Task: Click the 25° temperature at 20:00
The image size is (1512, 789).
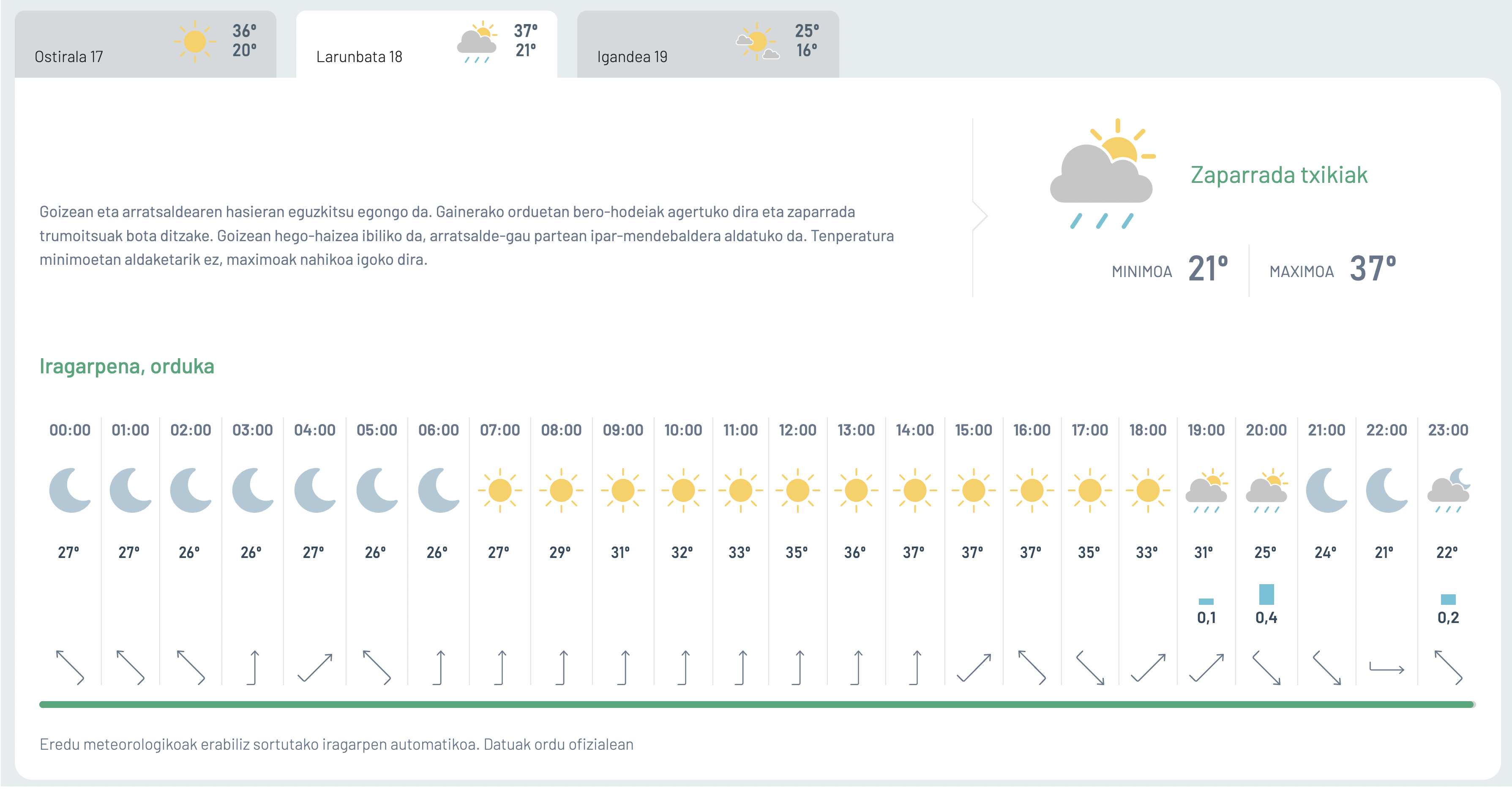Action: 1266,552
